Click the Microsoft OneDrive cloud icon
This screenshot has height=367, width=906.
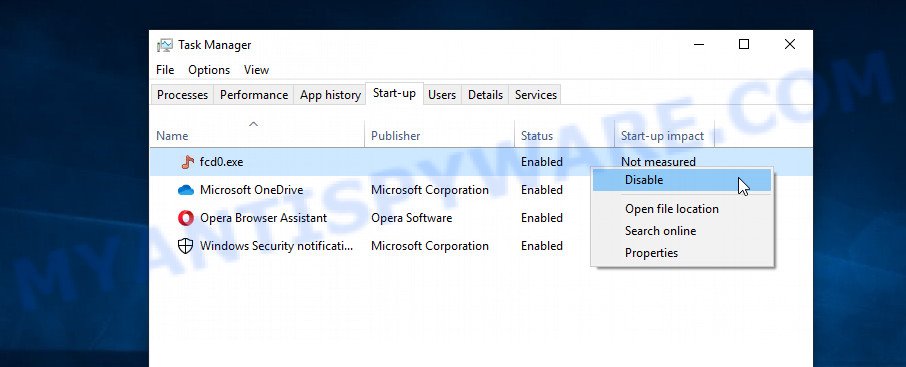tap(185, 190)
